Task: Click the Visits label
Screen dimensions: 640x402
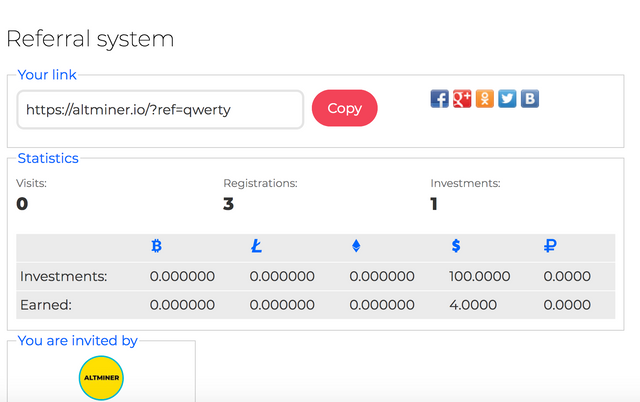Action: tap(31, 183)
